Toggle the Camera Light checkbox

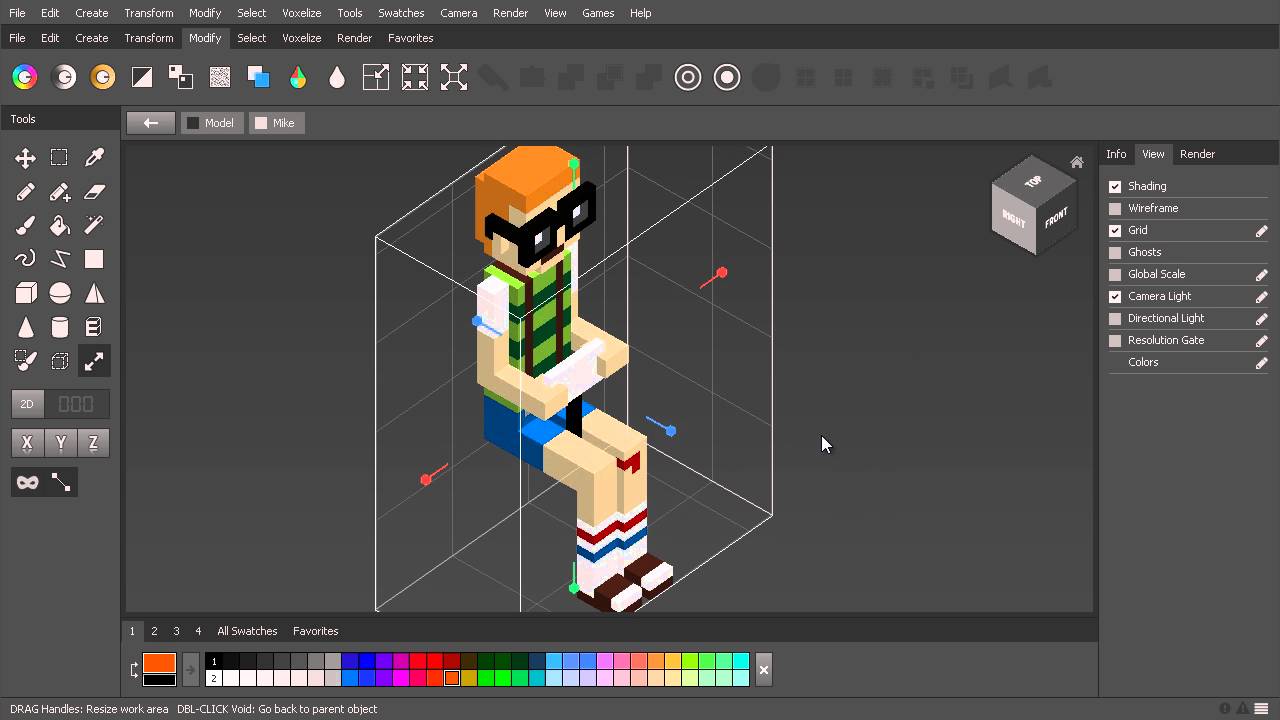pyautogui.click(x=1115, y=296)
